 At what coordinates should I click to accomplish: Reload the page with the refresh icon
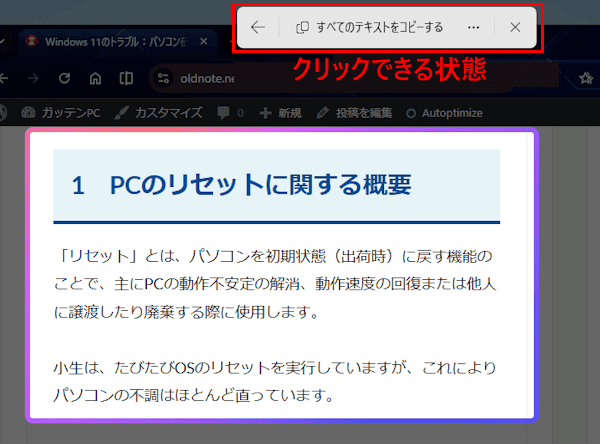[65, 78]
